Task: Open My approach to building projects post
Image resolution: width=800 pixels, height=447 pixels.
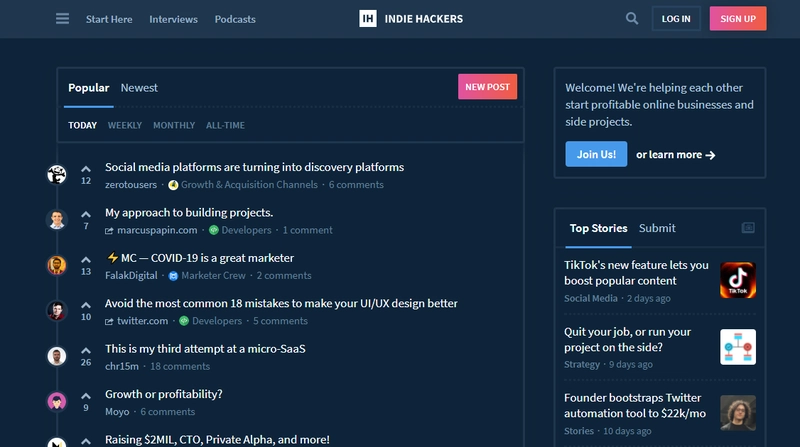Action: click(x=189, y=213)
